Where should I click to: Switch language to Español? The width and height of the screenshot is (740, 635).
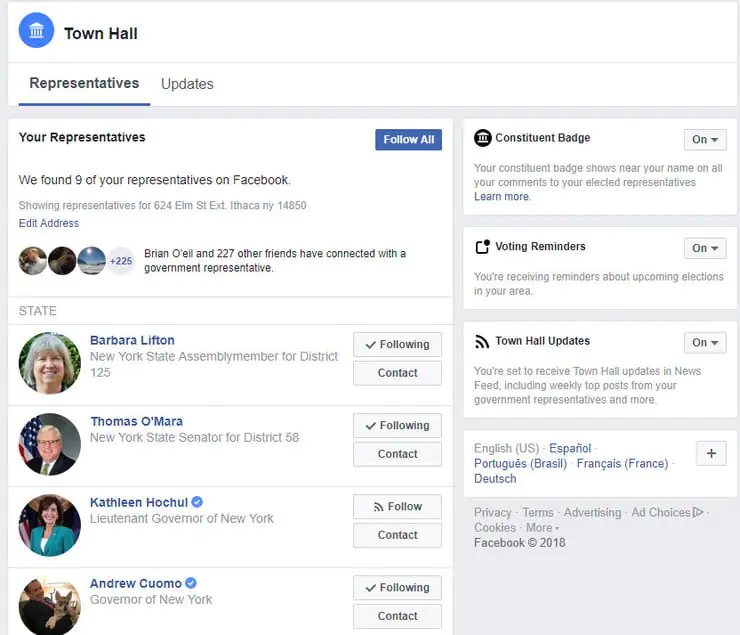point(570,448)
